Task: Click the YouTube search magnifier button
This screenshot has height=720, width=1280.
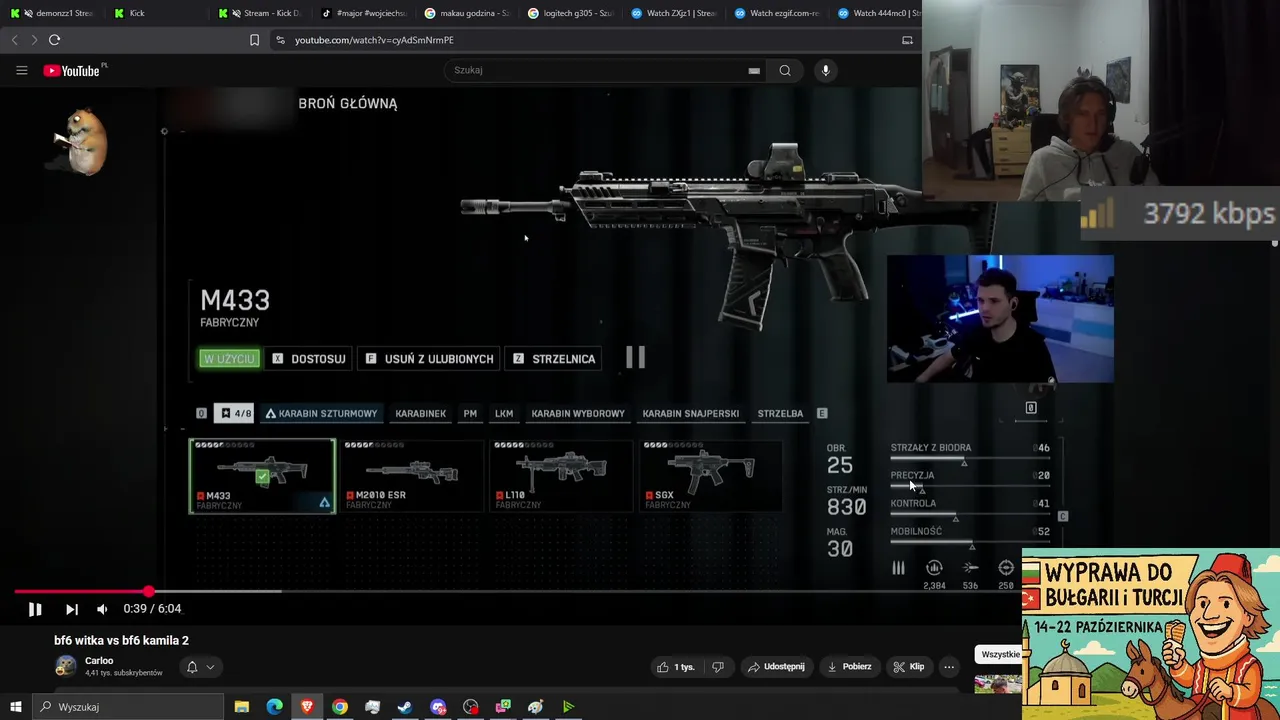Action: 785,70
